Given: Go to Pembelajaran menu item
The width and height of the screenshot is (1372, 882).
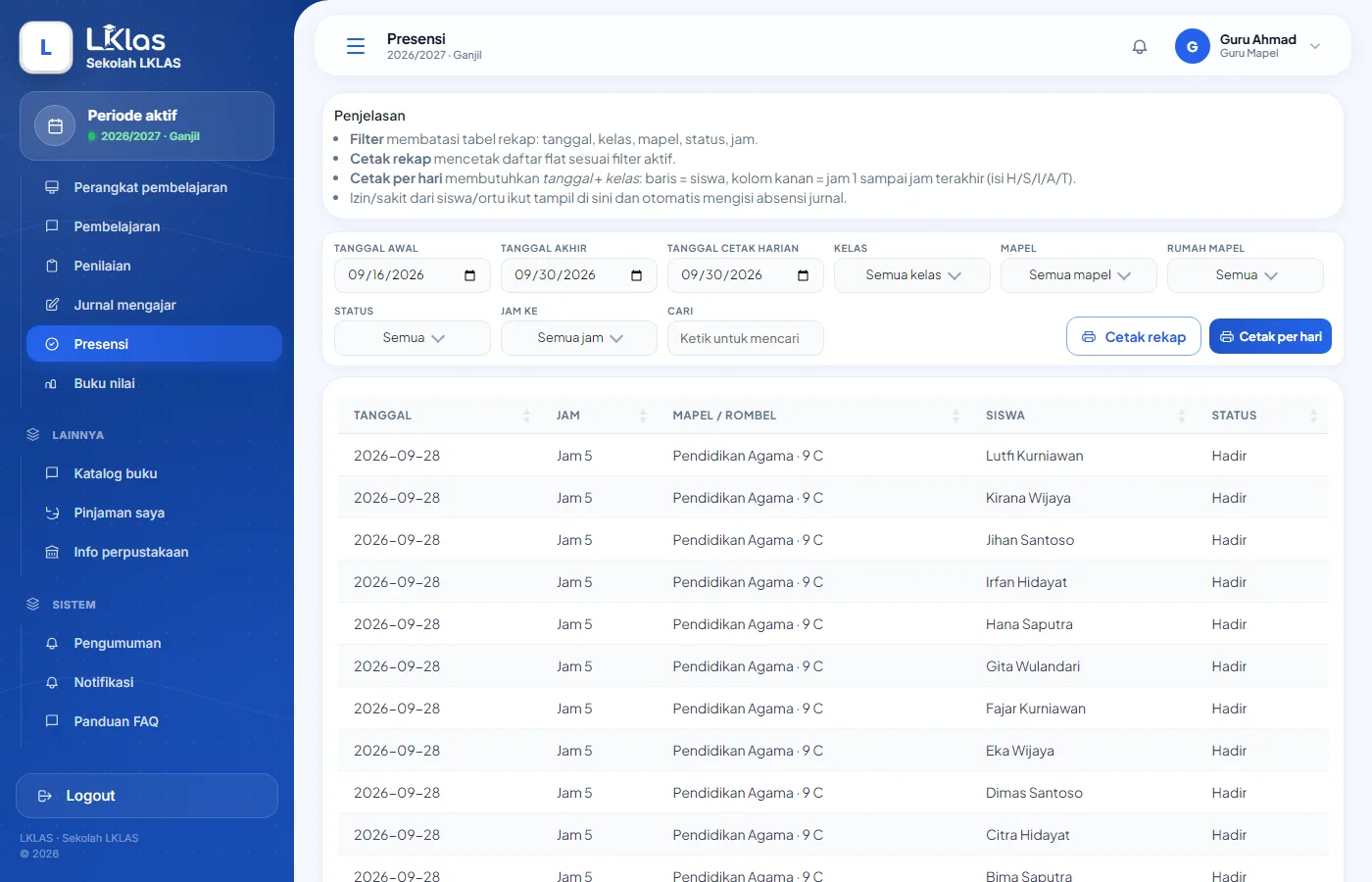Looking at the screenshot, I should point(155,226).
